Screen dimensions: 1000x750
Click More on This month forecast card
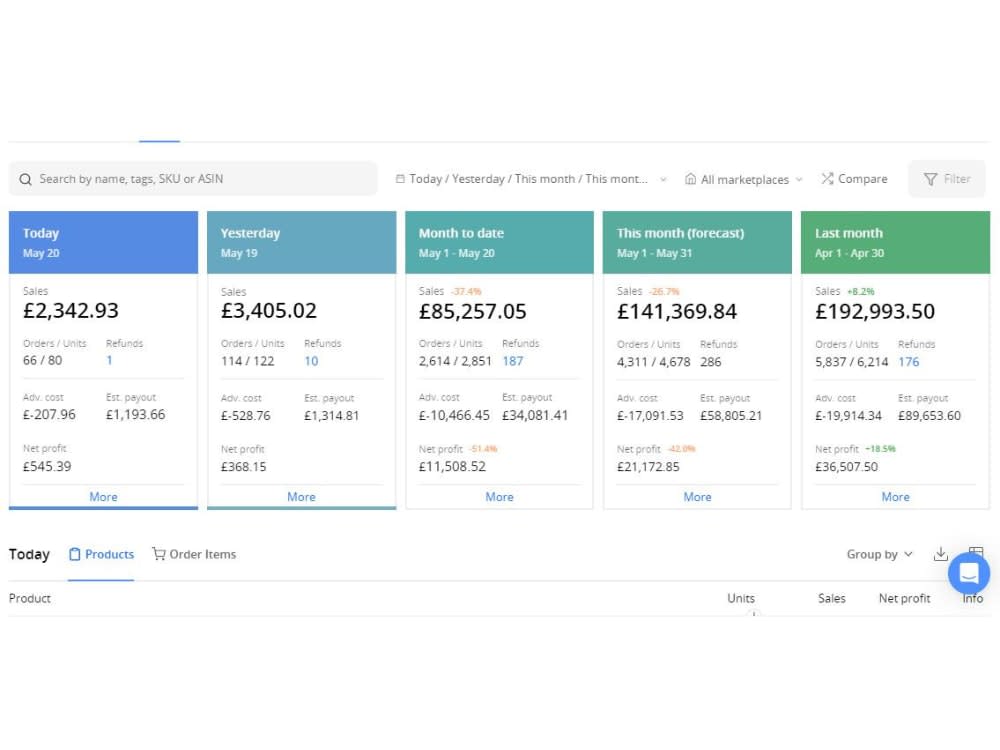[697, 497]
